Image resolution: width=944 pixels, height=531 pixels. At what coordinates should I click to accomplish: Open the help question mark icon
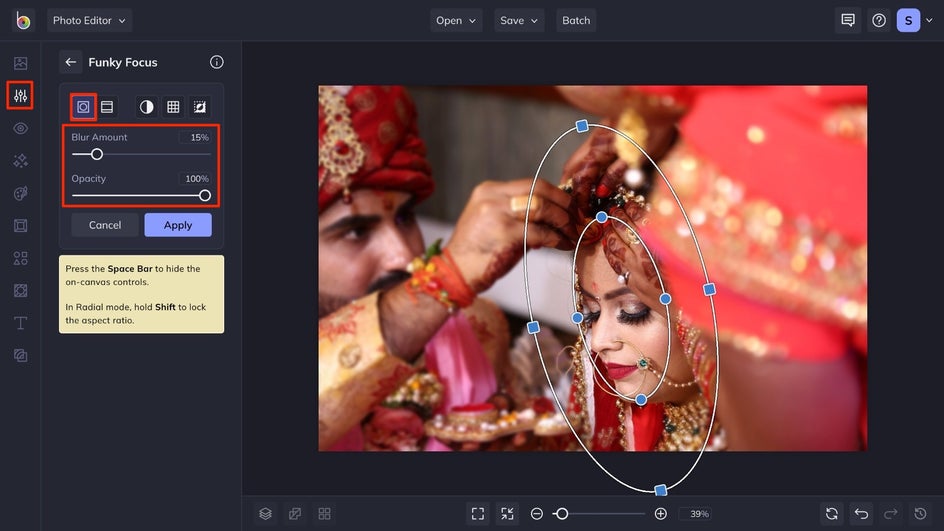tap(879, 20)
